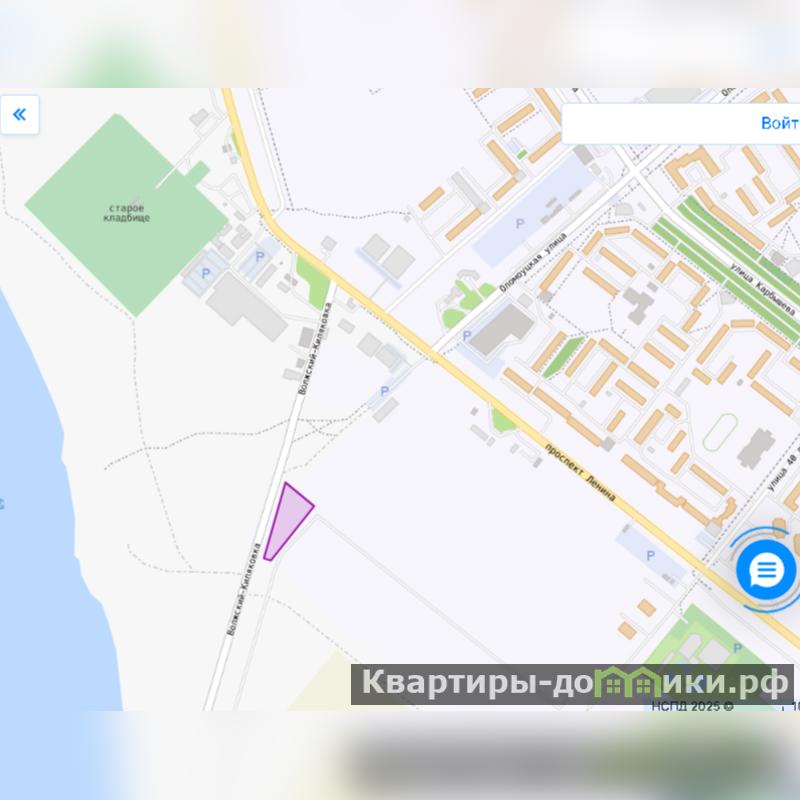
Task: Click the Оломоуцкая улица street label
Action: pyautogui.click(x=533, y=262)
